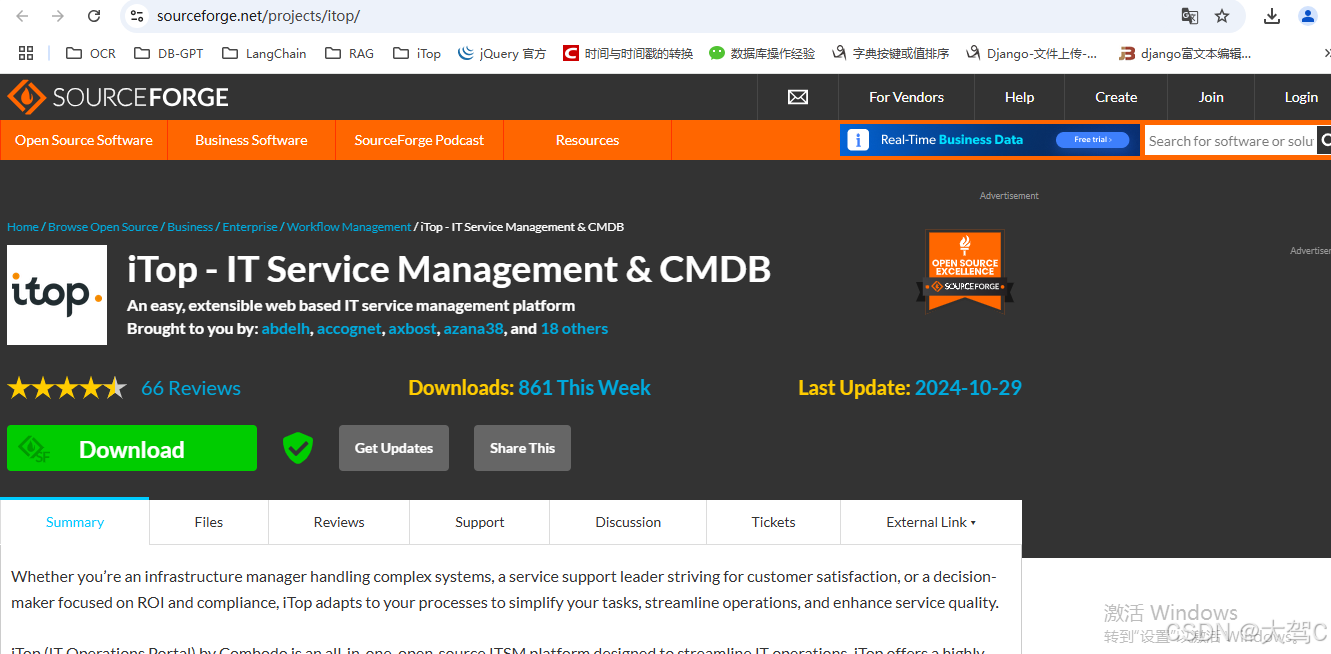The height and width of the screenshot is (654, 1331).
Task: Open the RAG bookmark folder
Action: 349,53
